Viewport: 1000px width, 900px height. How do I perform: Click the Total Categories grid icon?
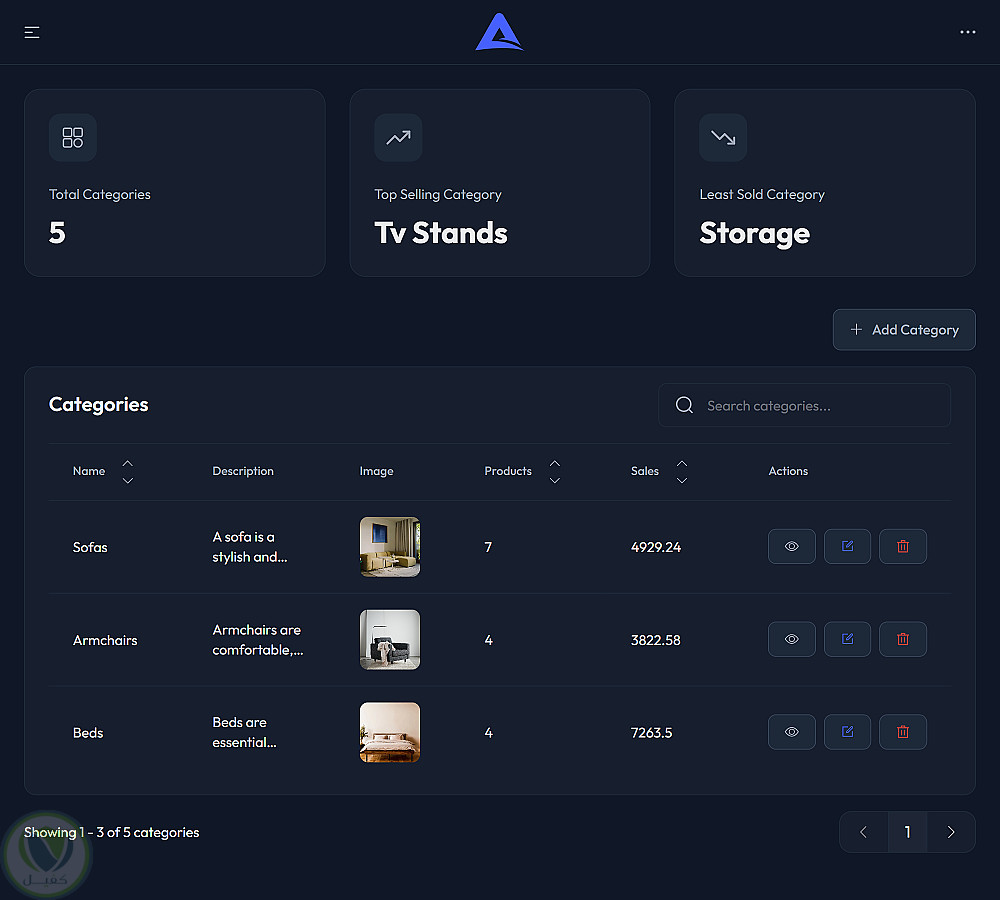[73, 138]
